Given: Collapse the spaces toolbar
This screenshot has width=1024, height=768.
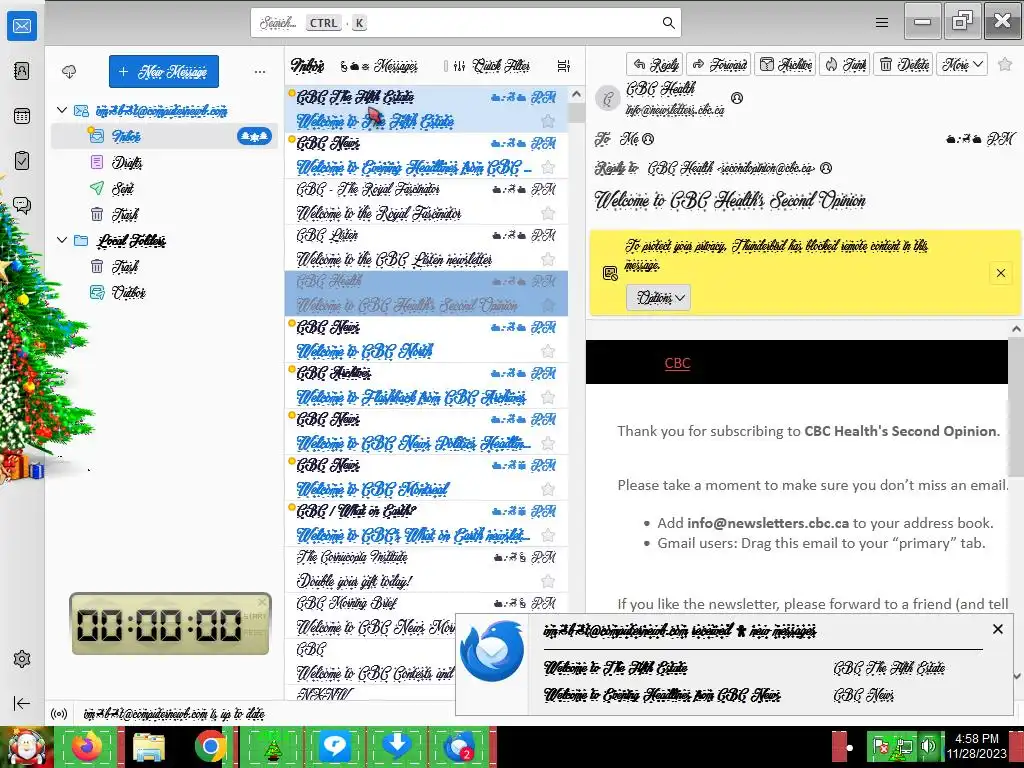Looking at the screenshot, I should [22, 703].
